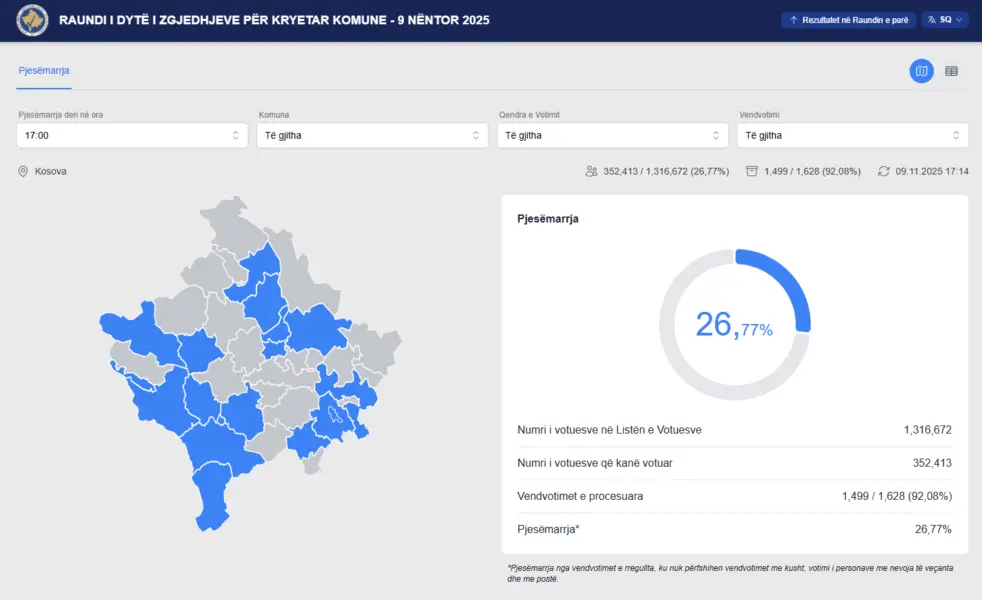Switch to map view
The width and height of the screenshot is (982, 600).
point(921,71)
